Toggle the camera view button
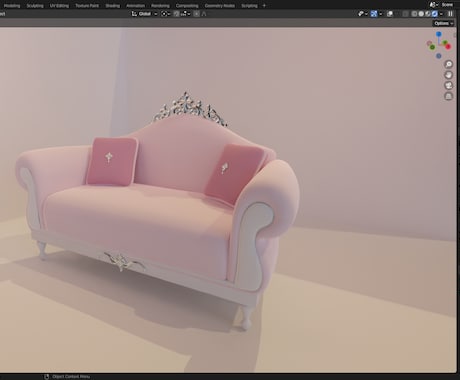 click(x=449, y=85)
